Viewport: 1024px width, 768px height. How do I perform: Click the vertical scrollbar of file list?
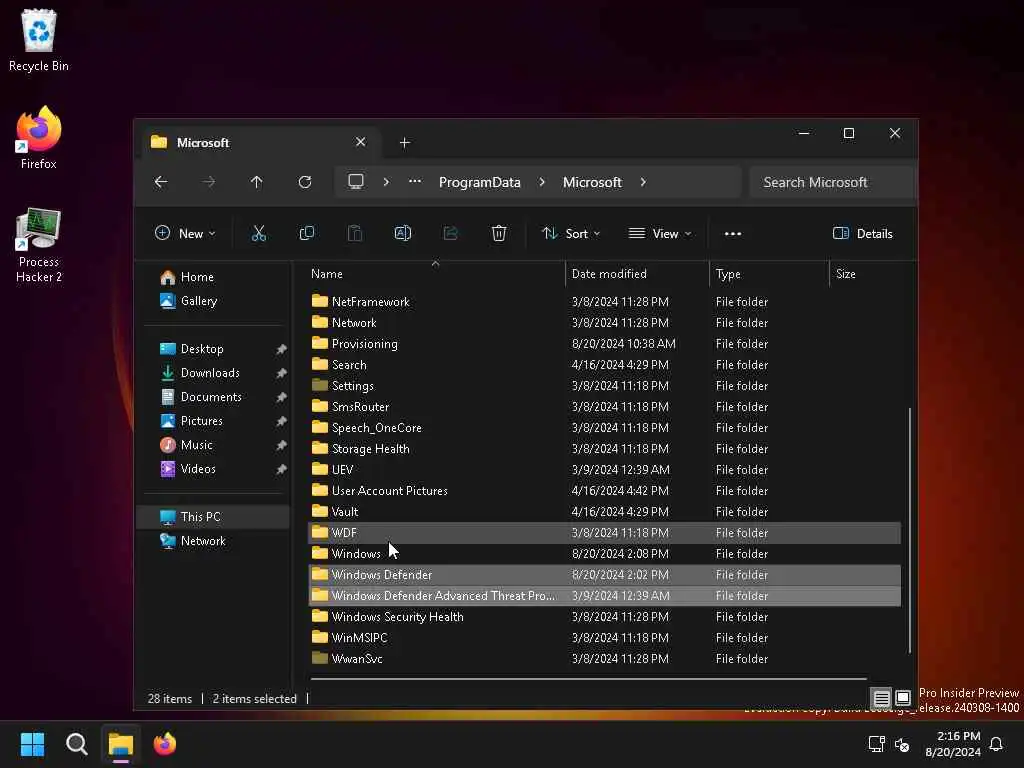click(909, 530)
